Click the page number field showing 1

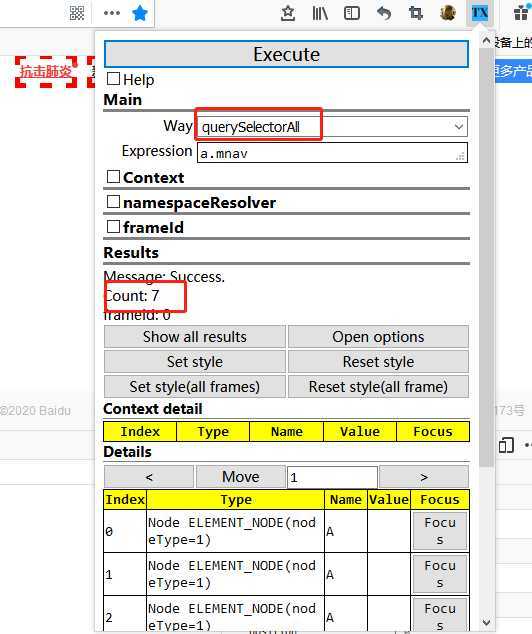point(332,478)
